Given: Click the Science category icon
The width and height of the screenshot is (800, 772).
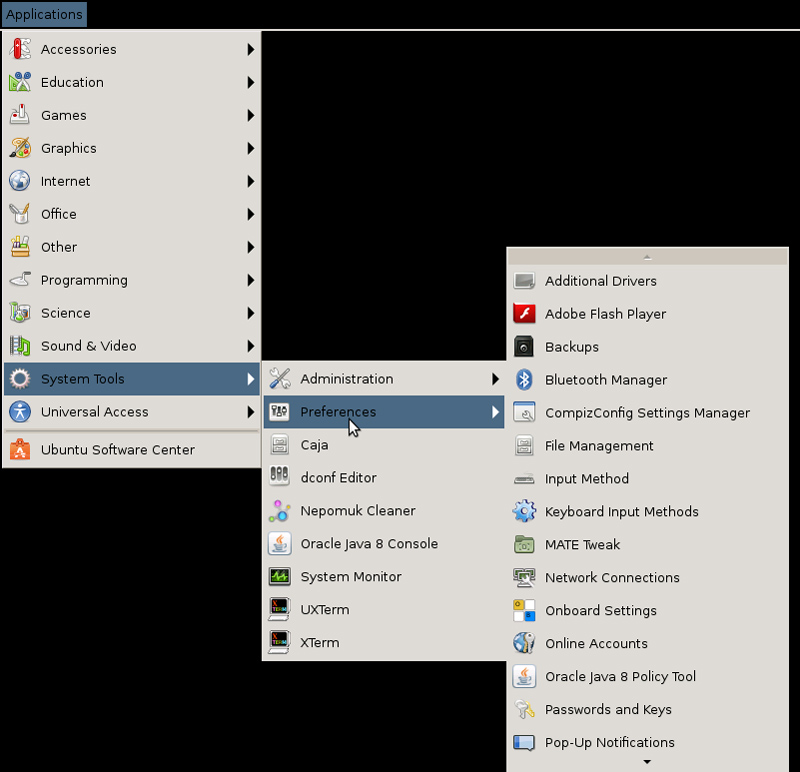Looking at the screenshot, I should 20,313.
